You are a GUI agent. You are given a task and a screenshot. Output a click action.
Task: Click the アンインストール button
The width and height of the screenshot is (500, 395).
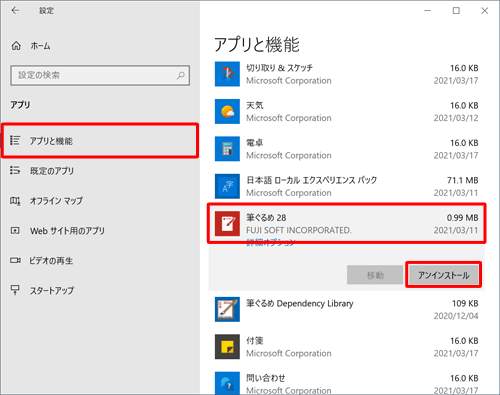[x=443, y=275]
